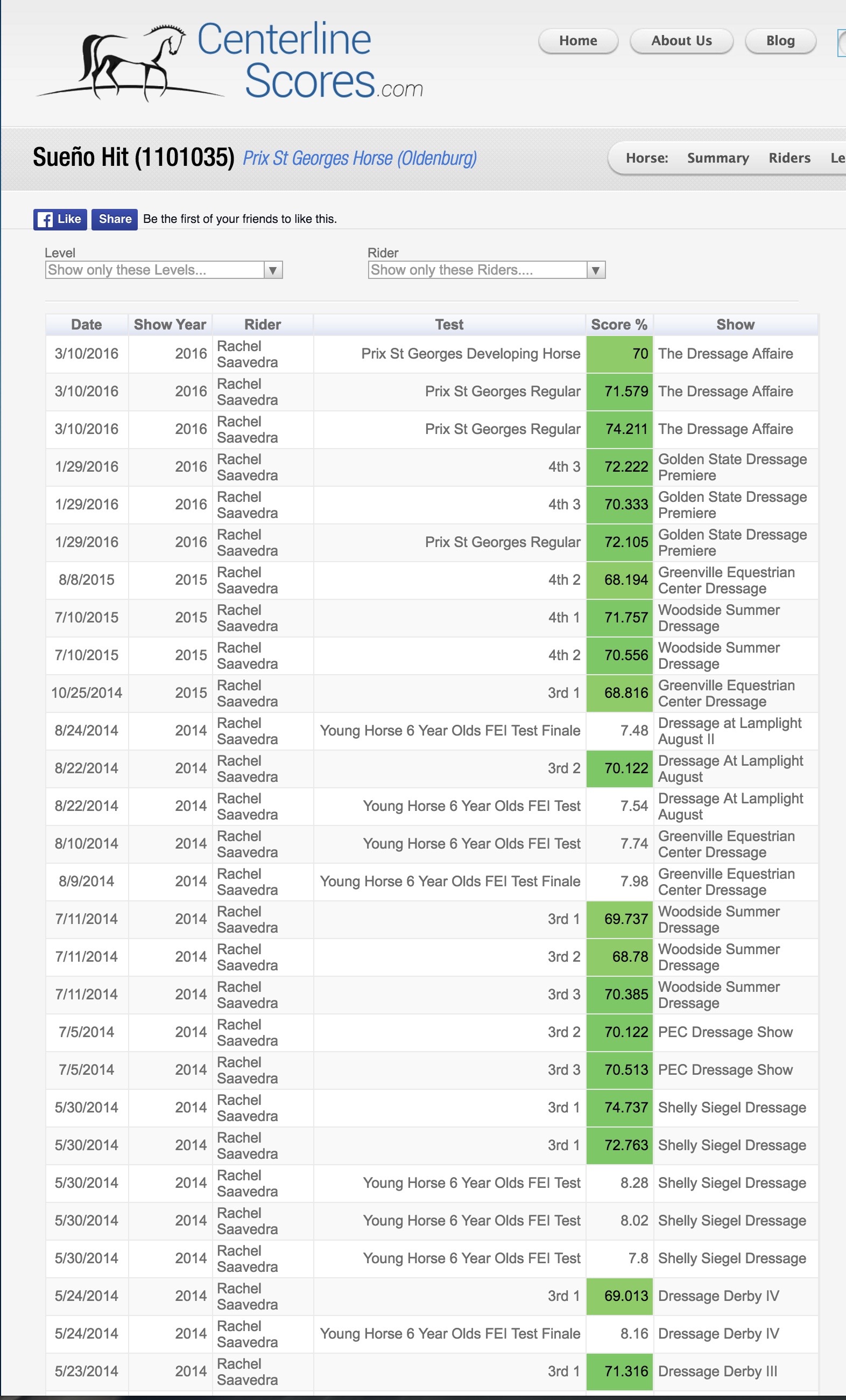This screenshot has height=1400, width=846.
Task: Sort by Show column header
Action: click(735, 325)
